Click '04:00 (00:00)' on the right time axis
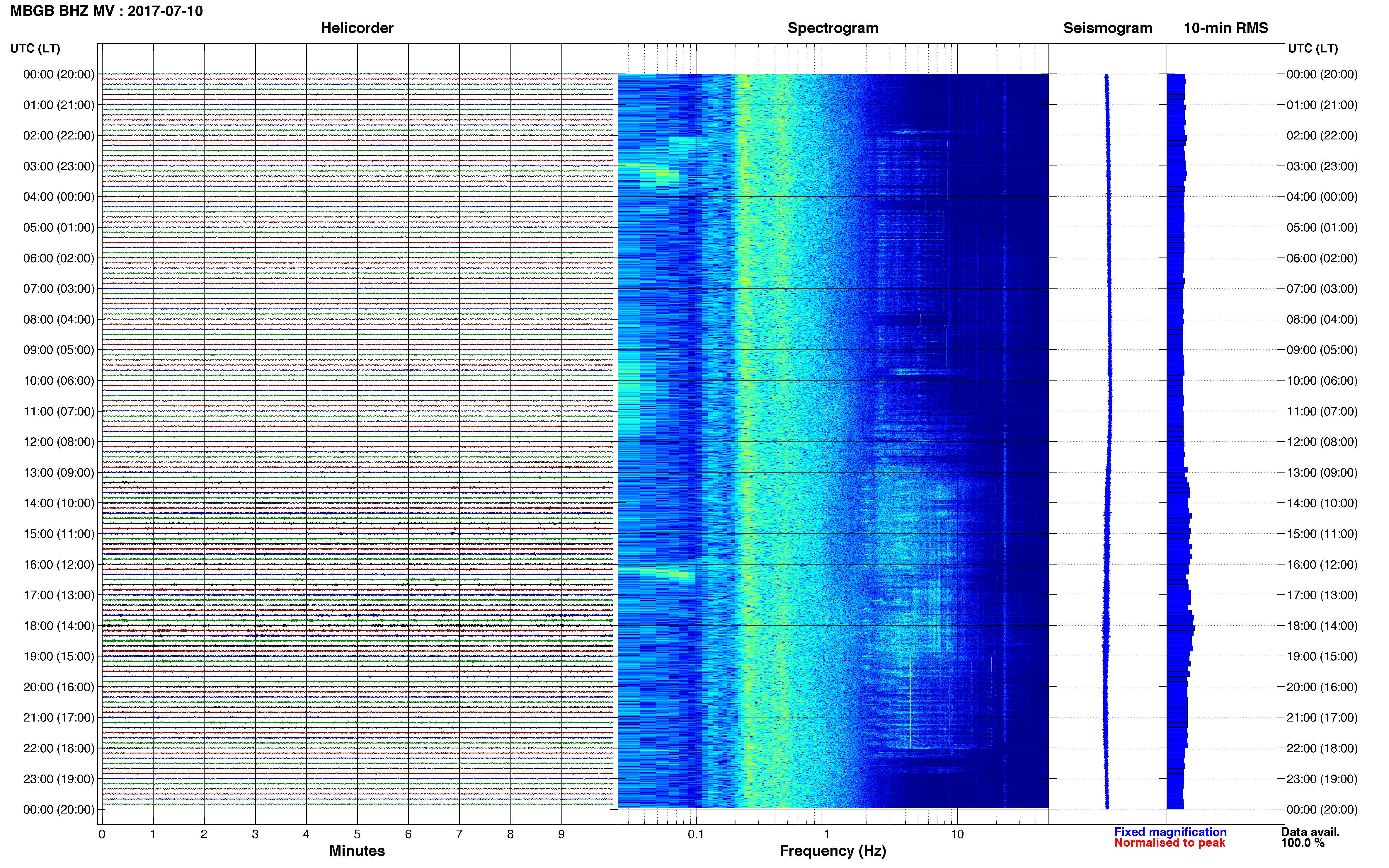 click(x=1322, y=197)
